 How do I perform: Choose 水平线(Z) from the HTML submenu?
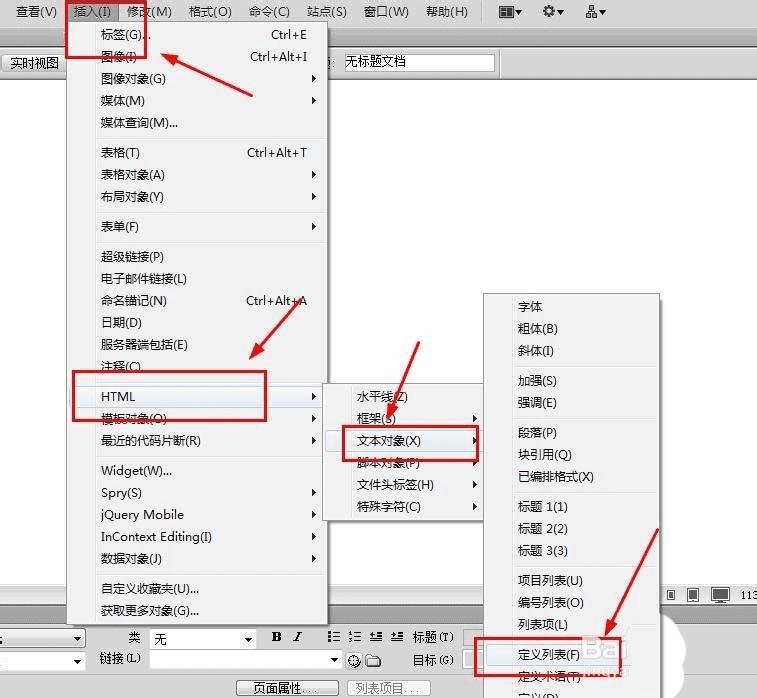pos(404,397)
